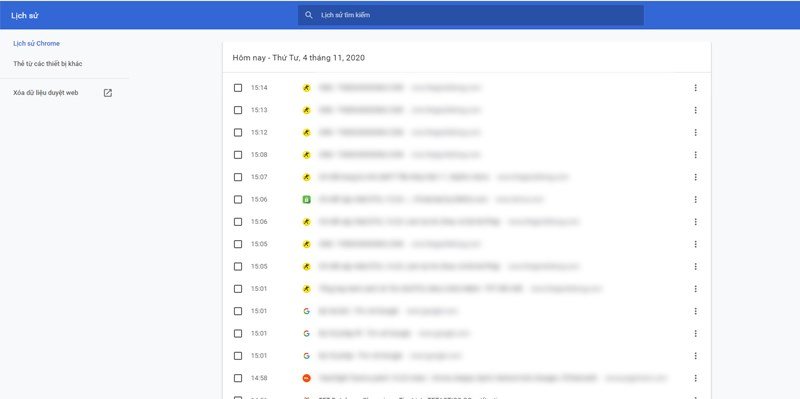This screenshot has height=399, width=800.
Task: Click the green favicon of the 15:06 entry
Action: tap(306, 200)
